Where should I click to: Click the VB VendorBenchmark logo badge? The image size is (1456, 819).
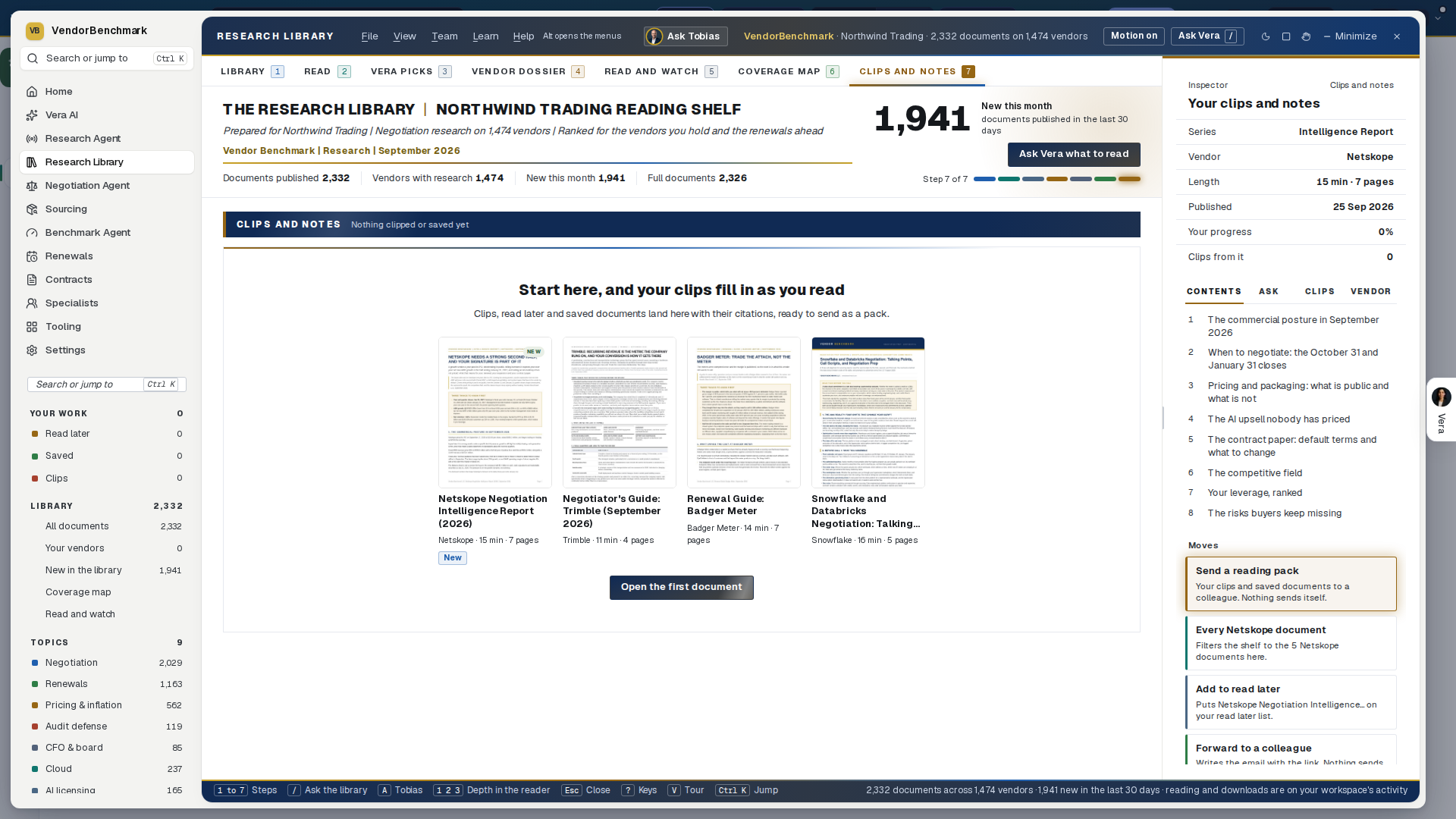tap(34, 31)
